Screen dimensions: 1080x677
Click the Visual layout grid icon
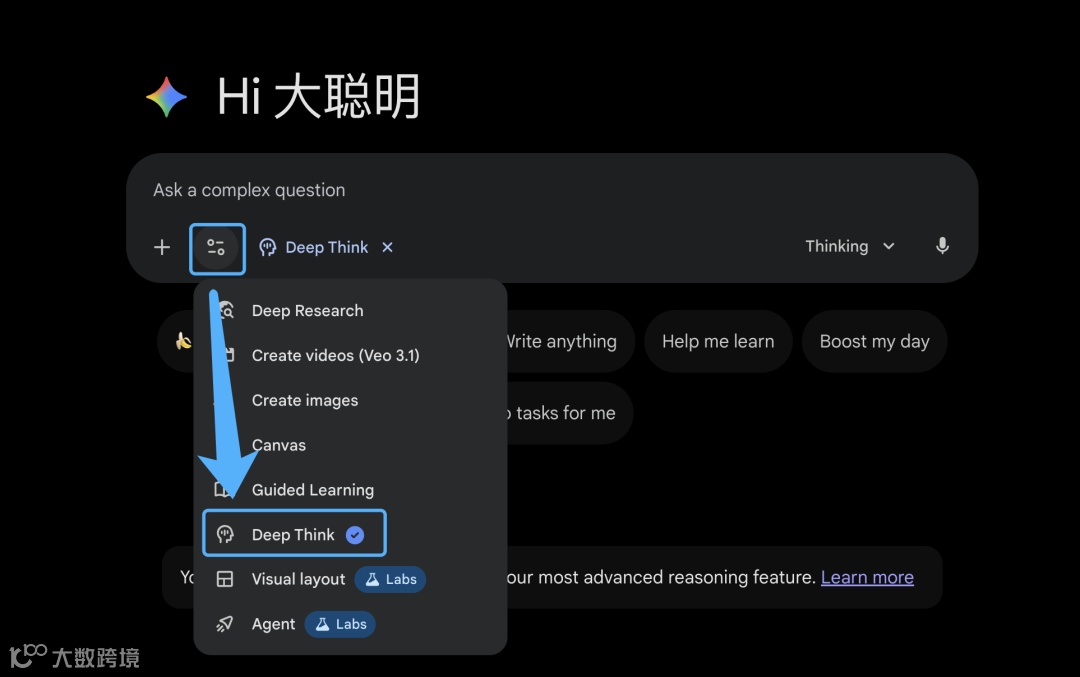click(x=225, y=579)
